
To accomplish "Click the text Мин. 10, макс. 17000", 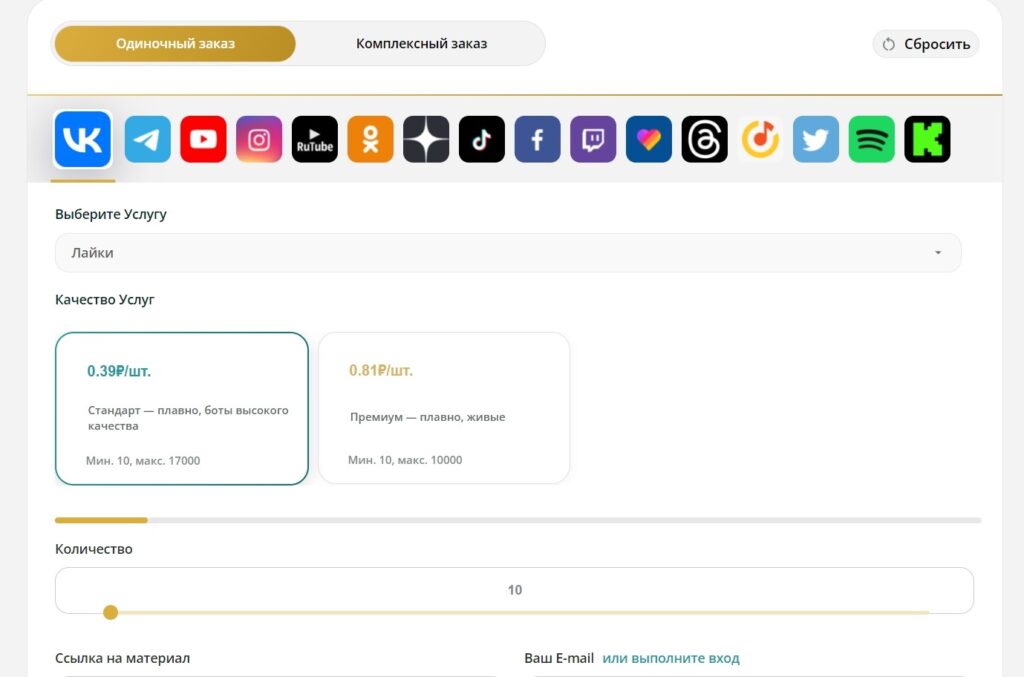I will pyautogui.click(x=143, y=461).
